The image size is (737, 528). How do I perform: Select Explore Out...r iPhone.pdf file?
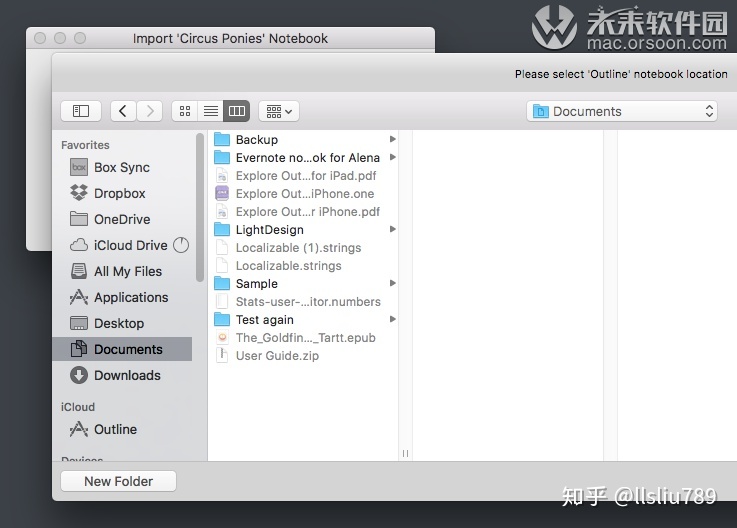[307, 212]
